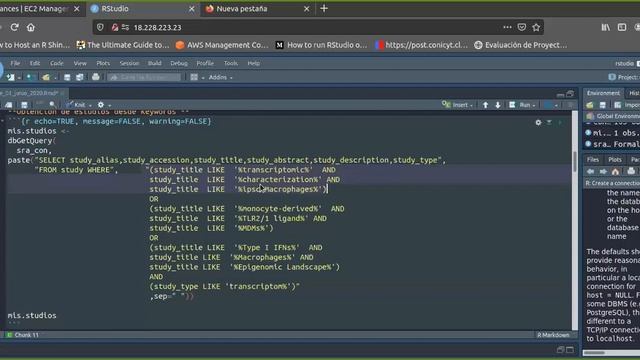Click the open file folder icon
Image resolution: width=640 pixels, height=360 pixels.
pos(45,77)
